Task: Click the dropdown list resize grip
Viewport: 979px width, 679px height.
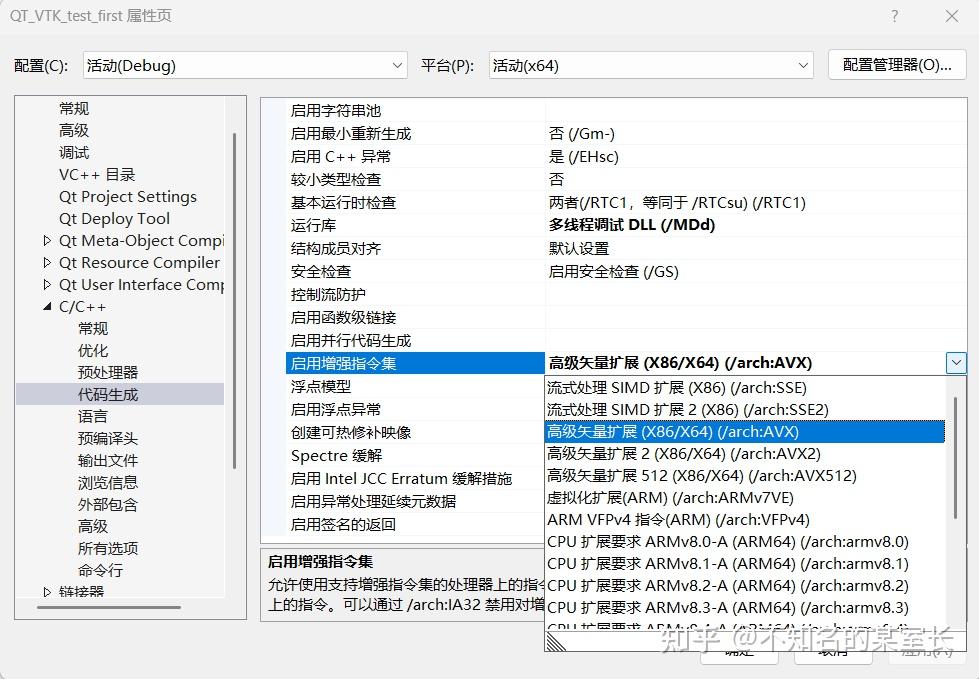Action: (556, 642)
